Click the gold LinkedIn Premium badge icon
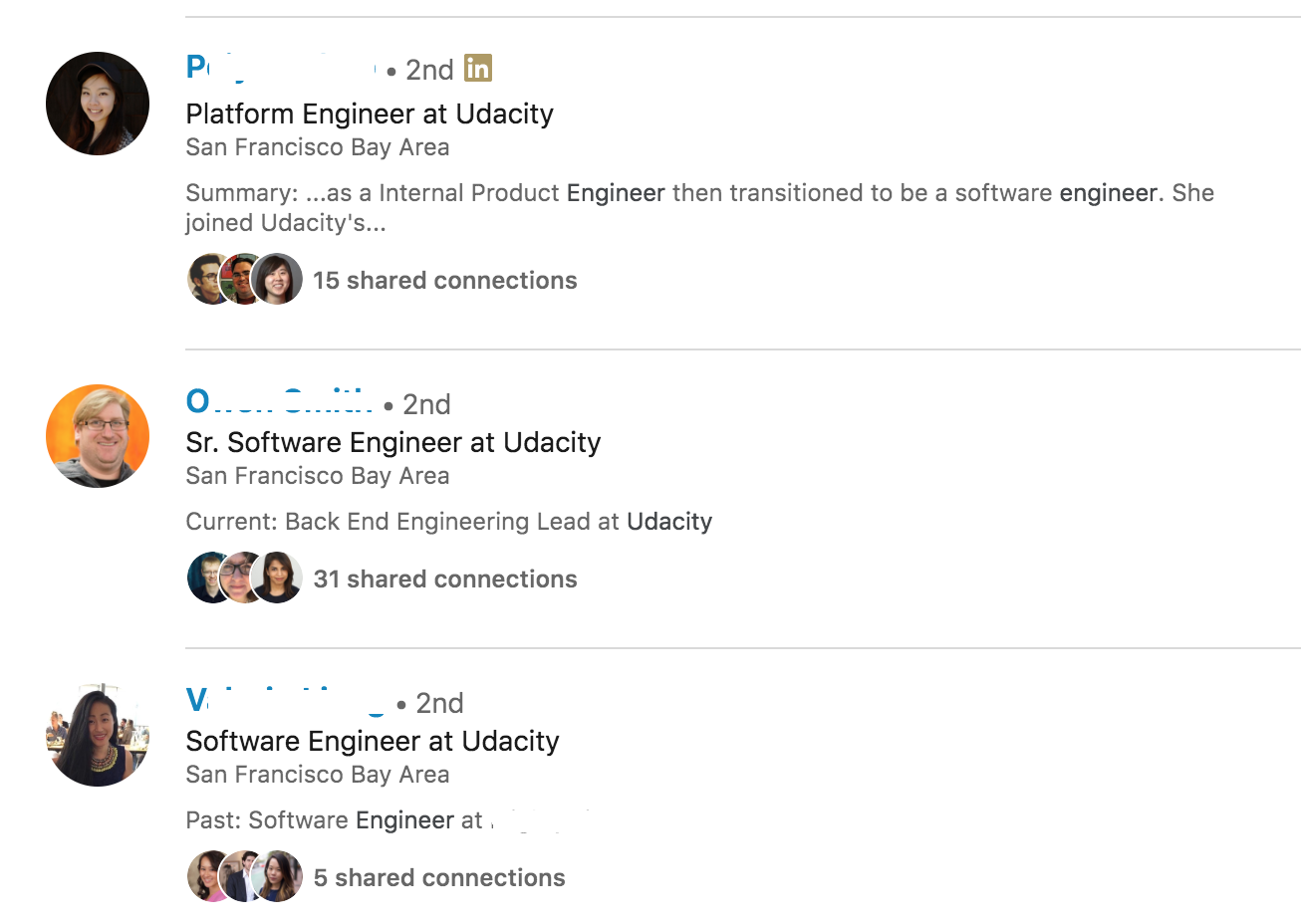1301x924 pixels. 478,68
